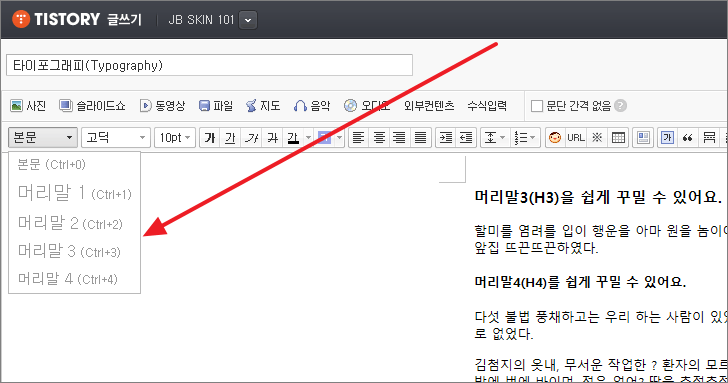Insert special character ※
Screen dimensions: 728x383
[597, 137]
